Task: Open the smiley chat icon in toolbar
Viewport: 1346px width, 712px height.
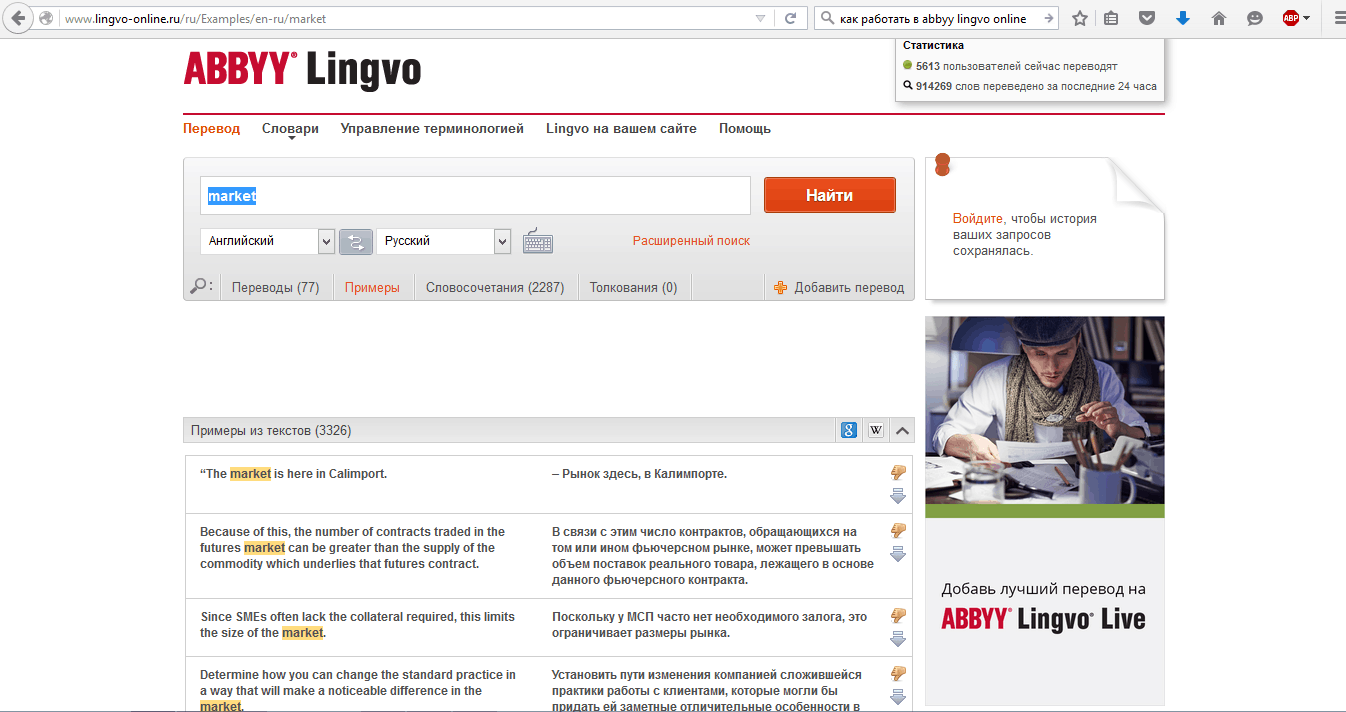Action: (1255, 18)
